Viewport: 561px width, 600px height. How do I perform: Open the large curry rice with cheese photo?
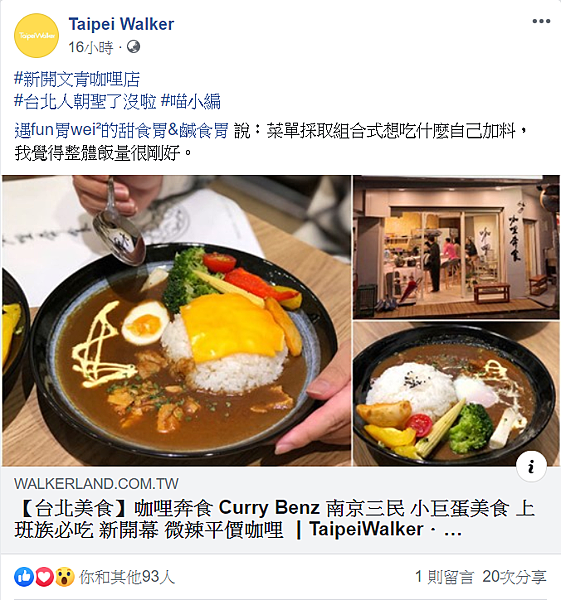[176, 321]
